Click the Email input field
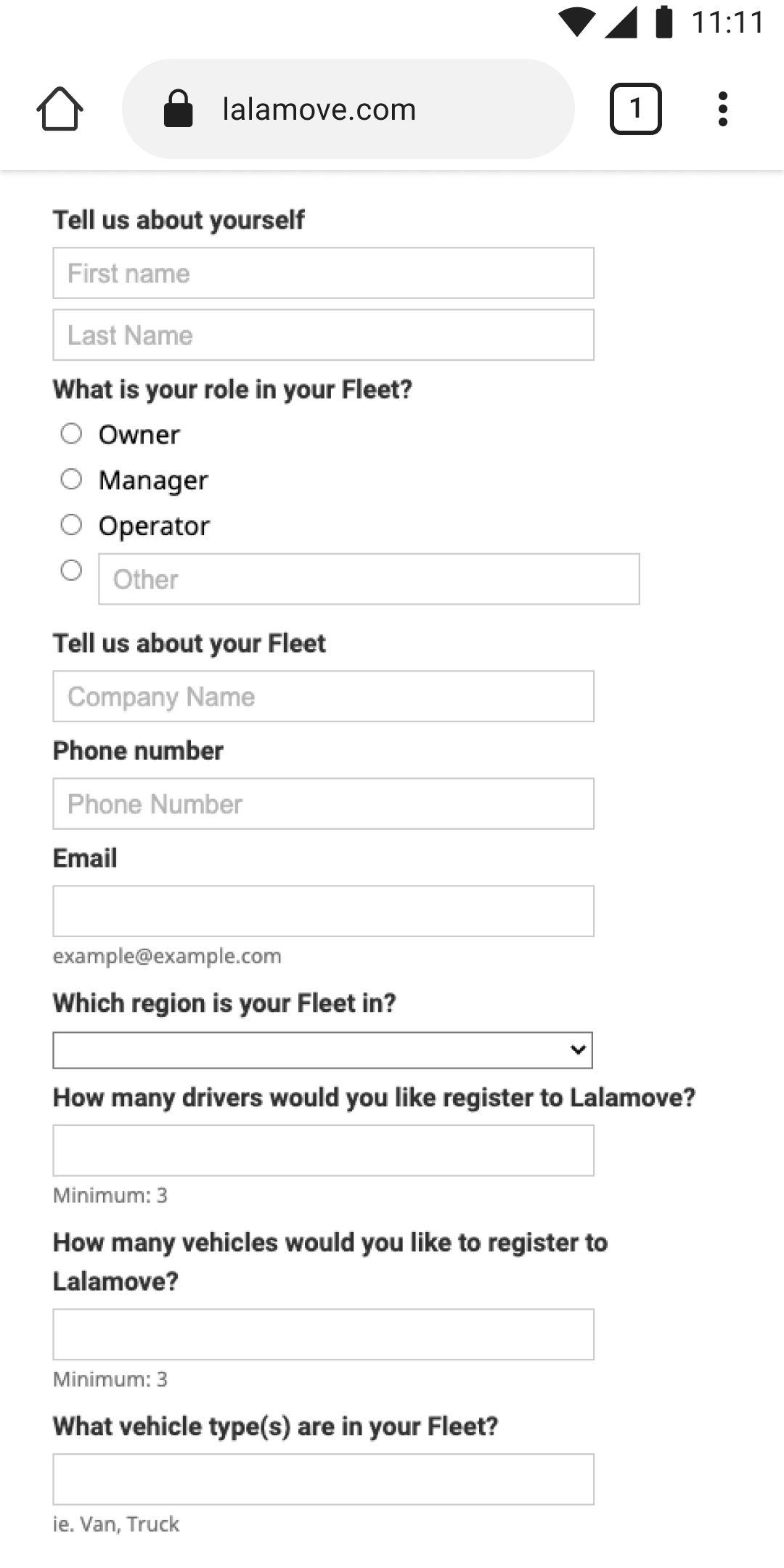This screenshot has width=784, height=1568. 323,911
